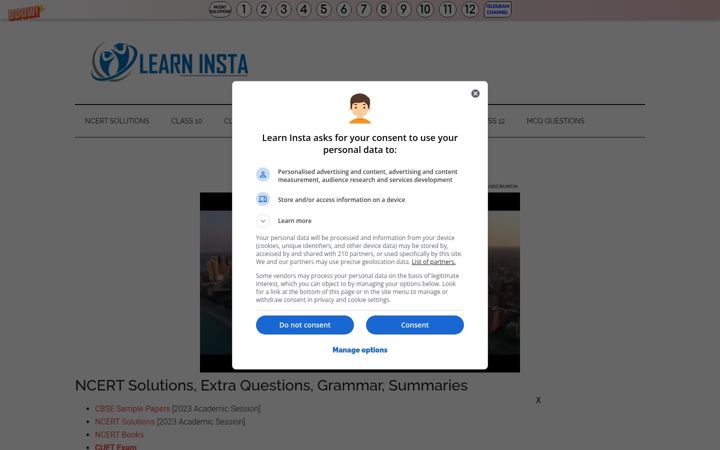Click the class 6 circle icon
This screenshot has height=450, width=720.
point(343,9)
